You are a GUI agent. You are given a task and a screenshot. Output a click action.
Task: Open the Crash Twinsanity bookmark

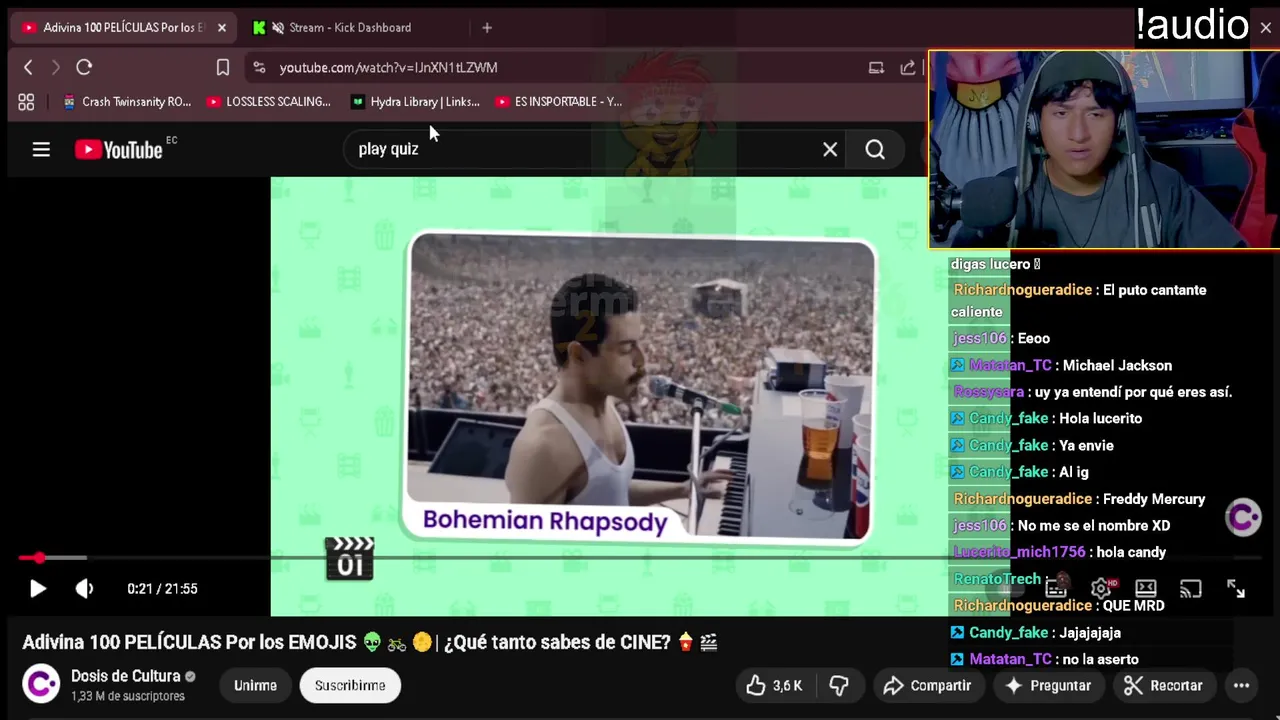click(x=127, y=101)
